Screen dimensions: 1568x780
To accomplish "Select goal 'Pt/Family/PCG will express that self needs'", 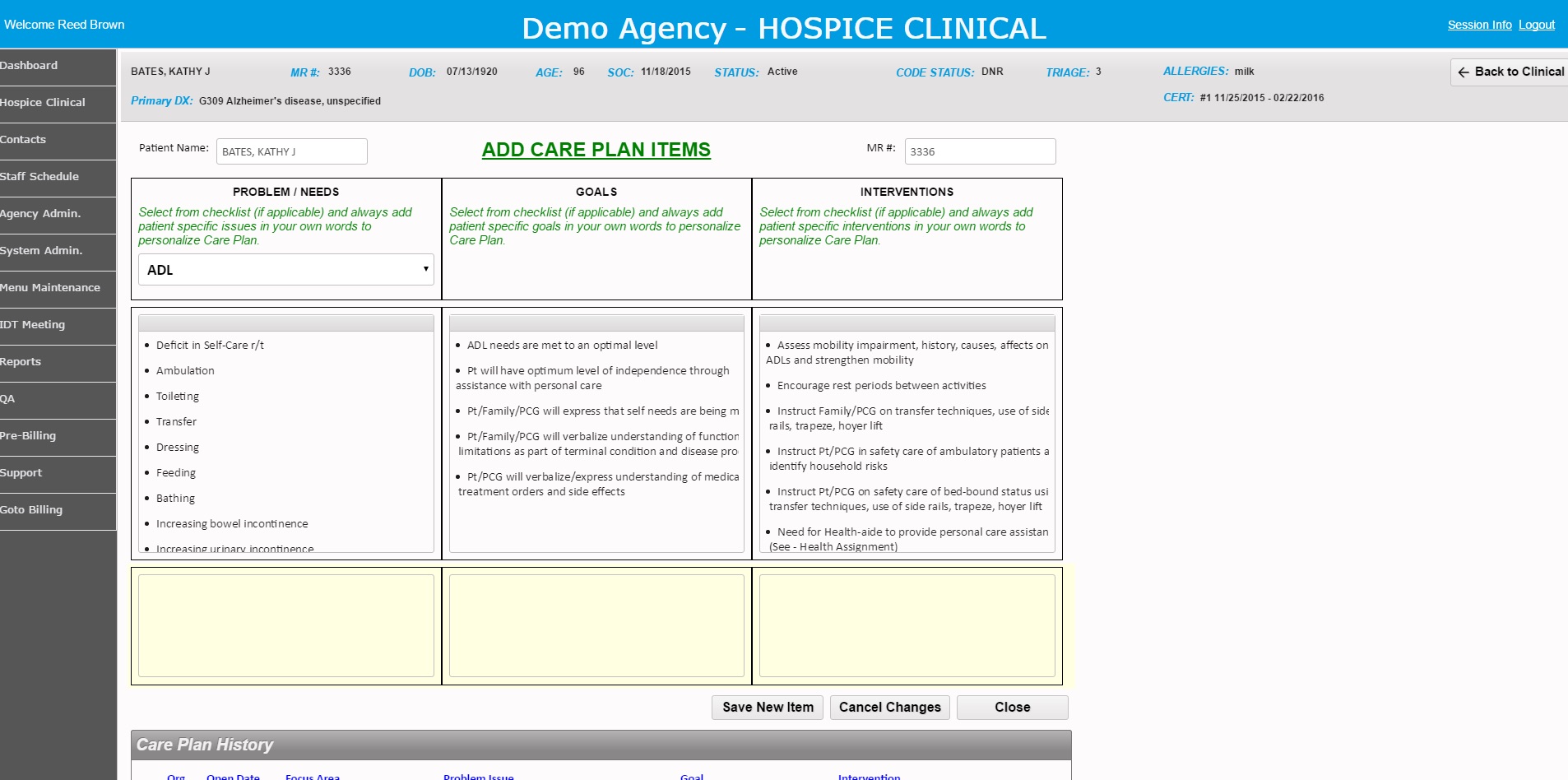I will point(603,411).
